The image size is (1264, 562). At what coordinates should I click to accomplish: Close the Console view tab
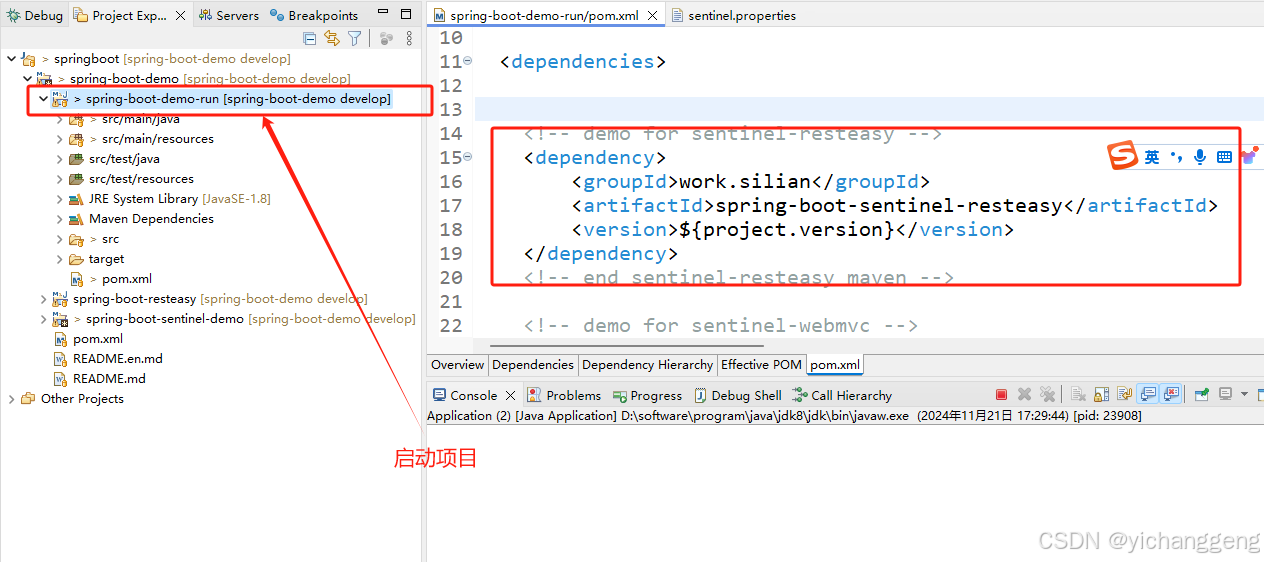coord(511,396)
